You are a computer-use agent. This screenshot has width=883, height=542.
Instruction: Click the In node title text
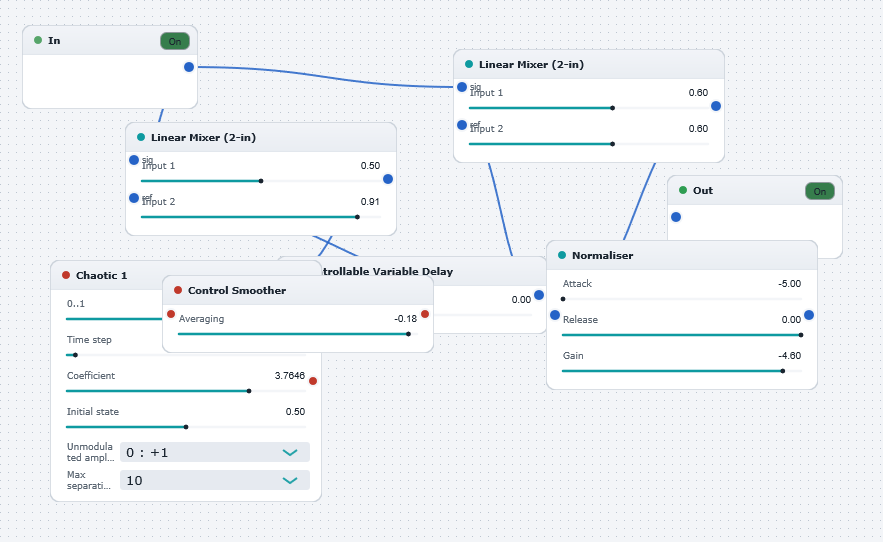pyautogui.click(x=54, y=41)
